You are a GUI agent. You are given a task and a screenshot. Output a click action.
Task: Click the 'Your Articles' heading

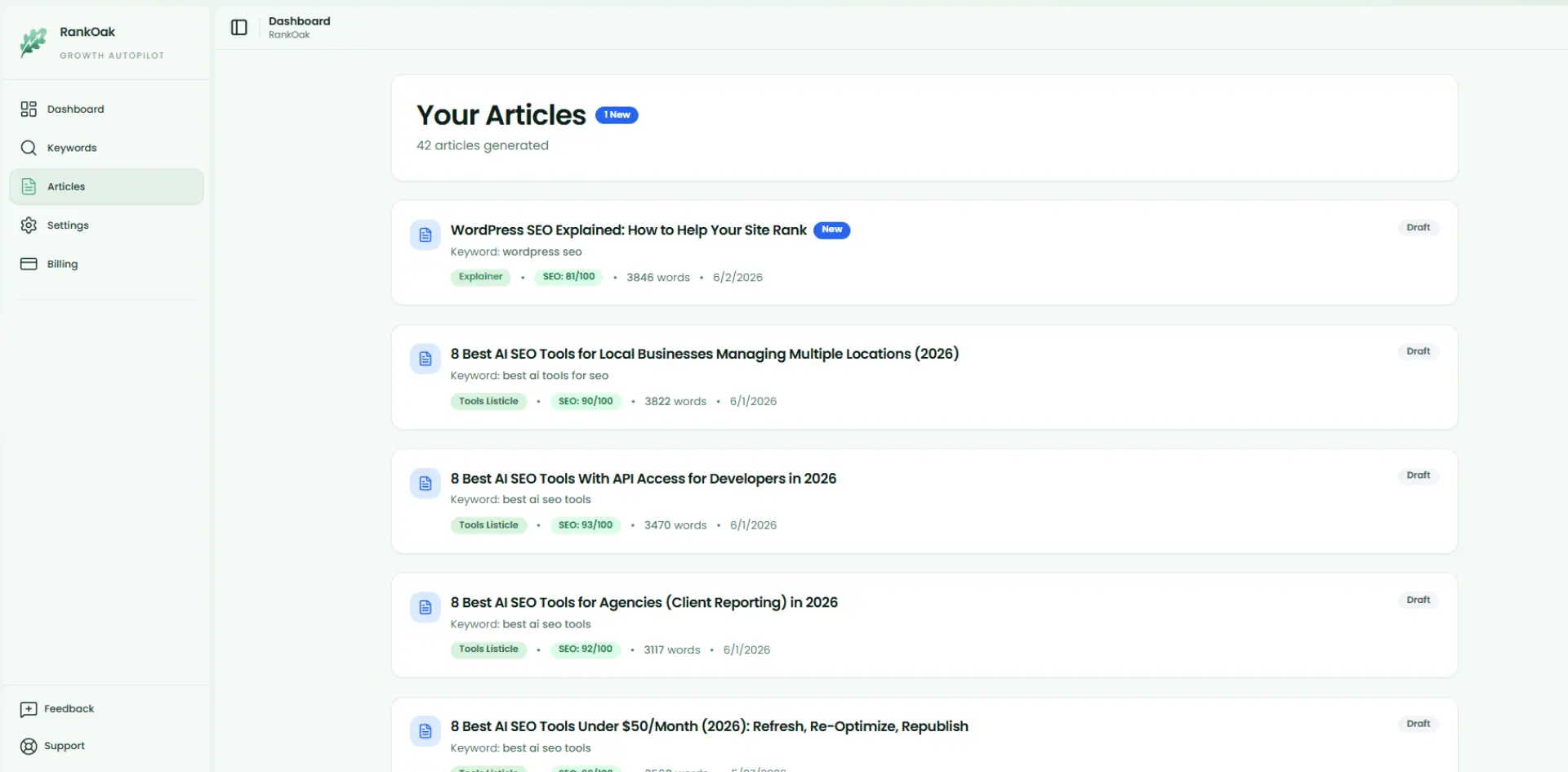point(501,115)
